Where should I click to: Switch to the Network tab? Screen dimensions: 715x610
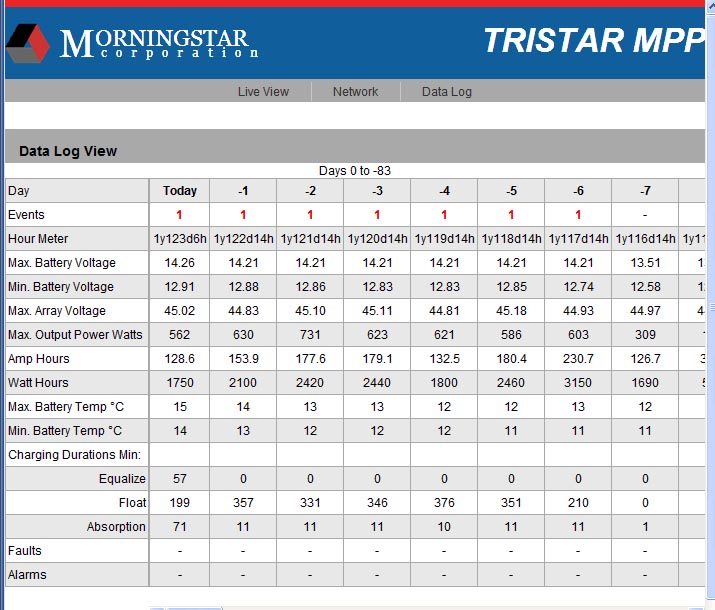355,92
